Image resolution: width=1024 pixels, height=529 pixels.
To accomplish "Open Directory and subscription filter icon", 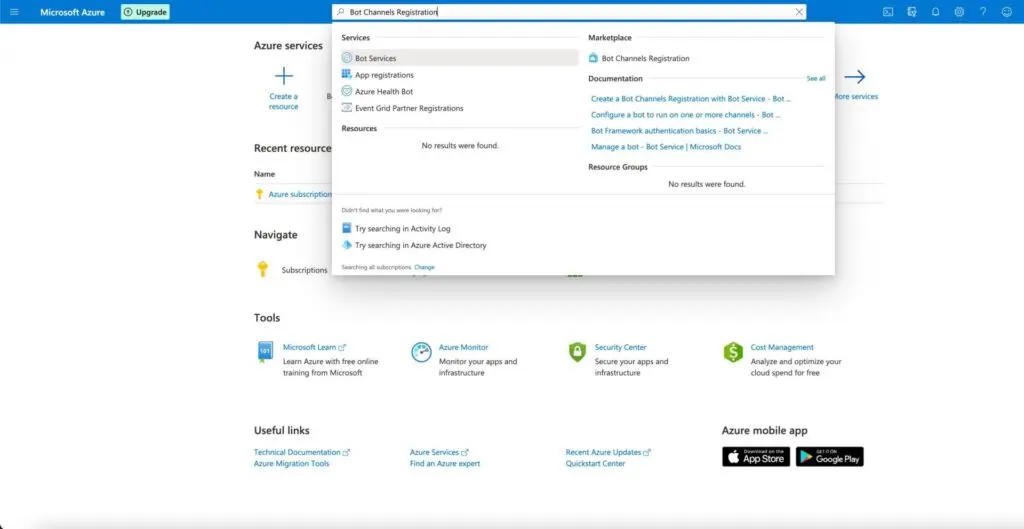I will (x=912, y=12).
